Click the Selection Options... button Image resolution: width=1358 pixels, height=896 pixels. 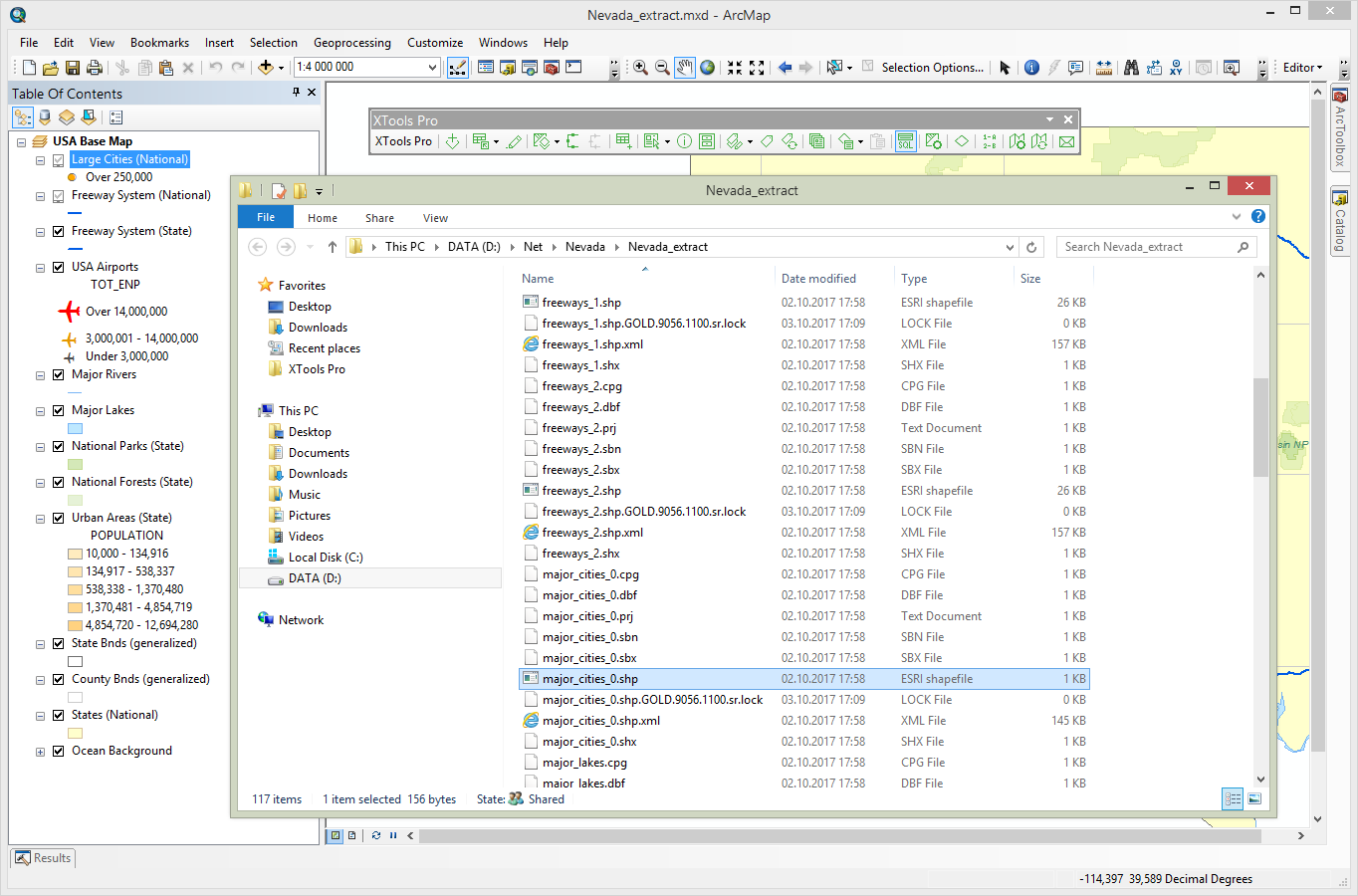click(932, 68)
